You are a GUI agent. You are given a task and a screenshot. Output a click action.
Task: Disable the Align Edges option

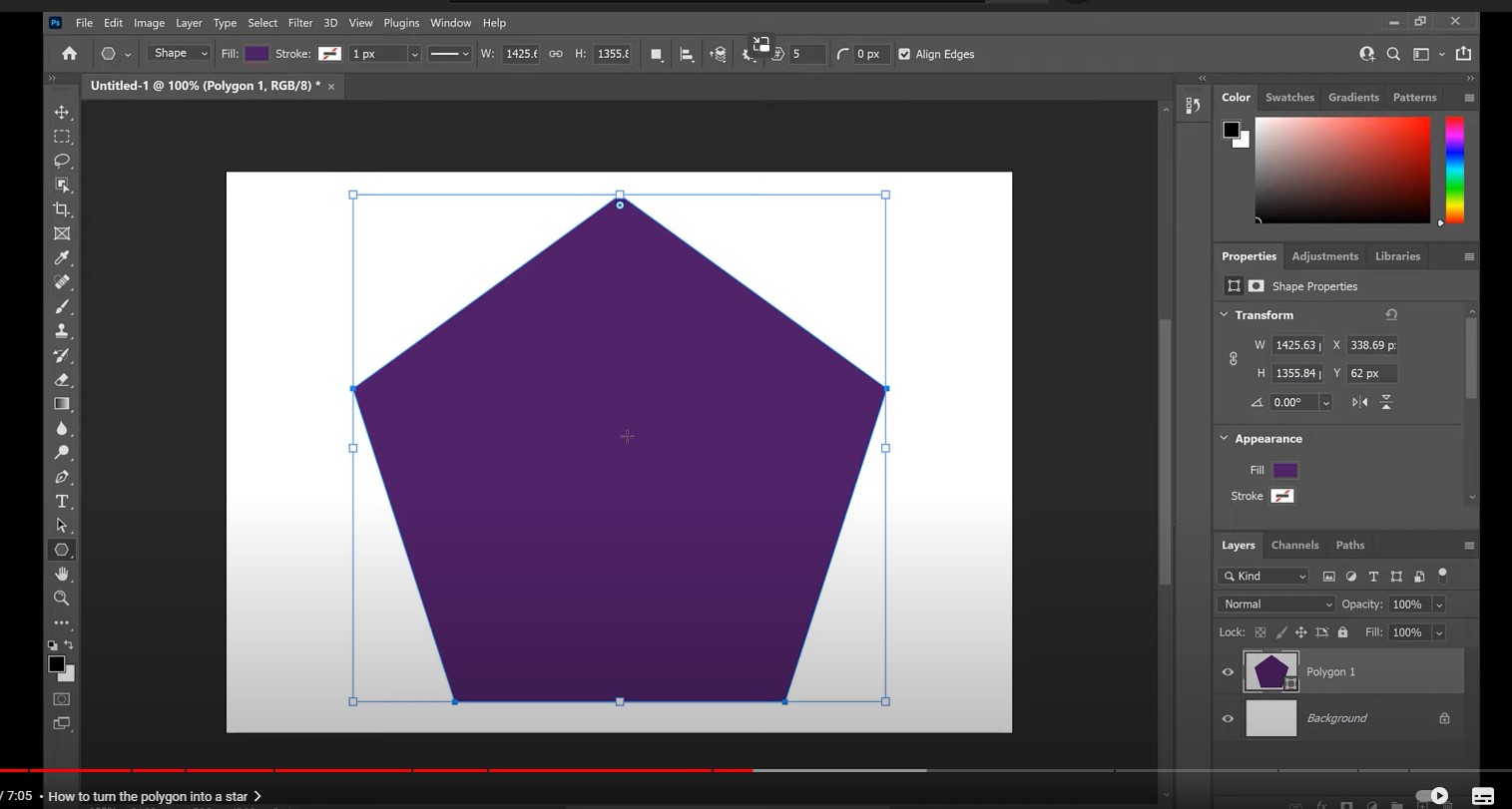(904, 54)
